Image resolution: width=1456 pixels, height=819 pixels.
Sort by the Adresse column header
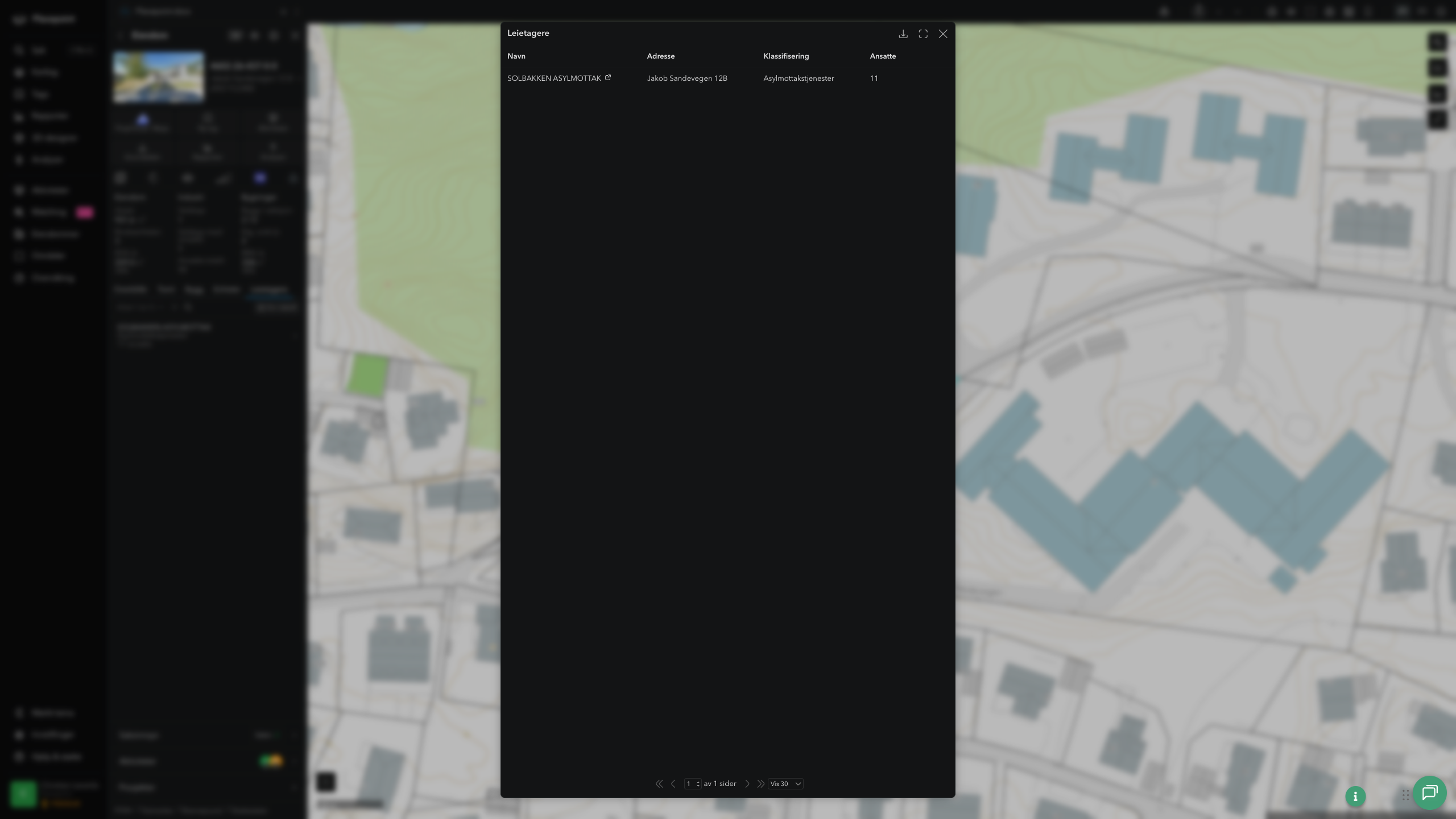point(661,56)
